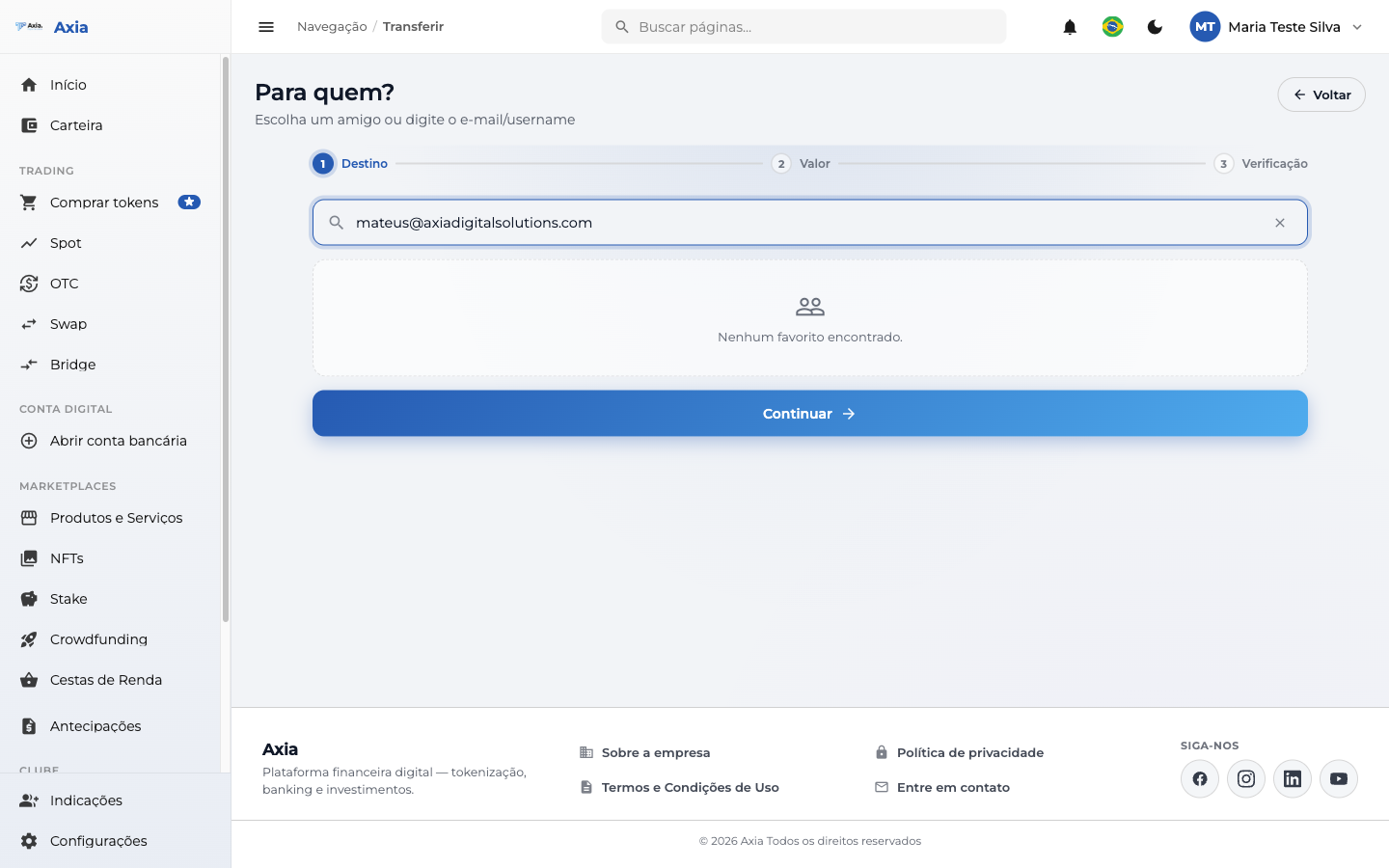The height and width of the screenshot is (868, 1389).
Task: Open NFTs gallery icon
Action: tap(29, 558)
